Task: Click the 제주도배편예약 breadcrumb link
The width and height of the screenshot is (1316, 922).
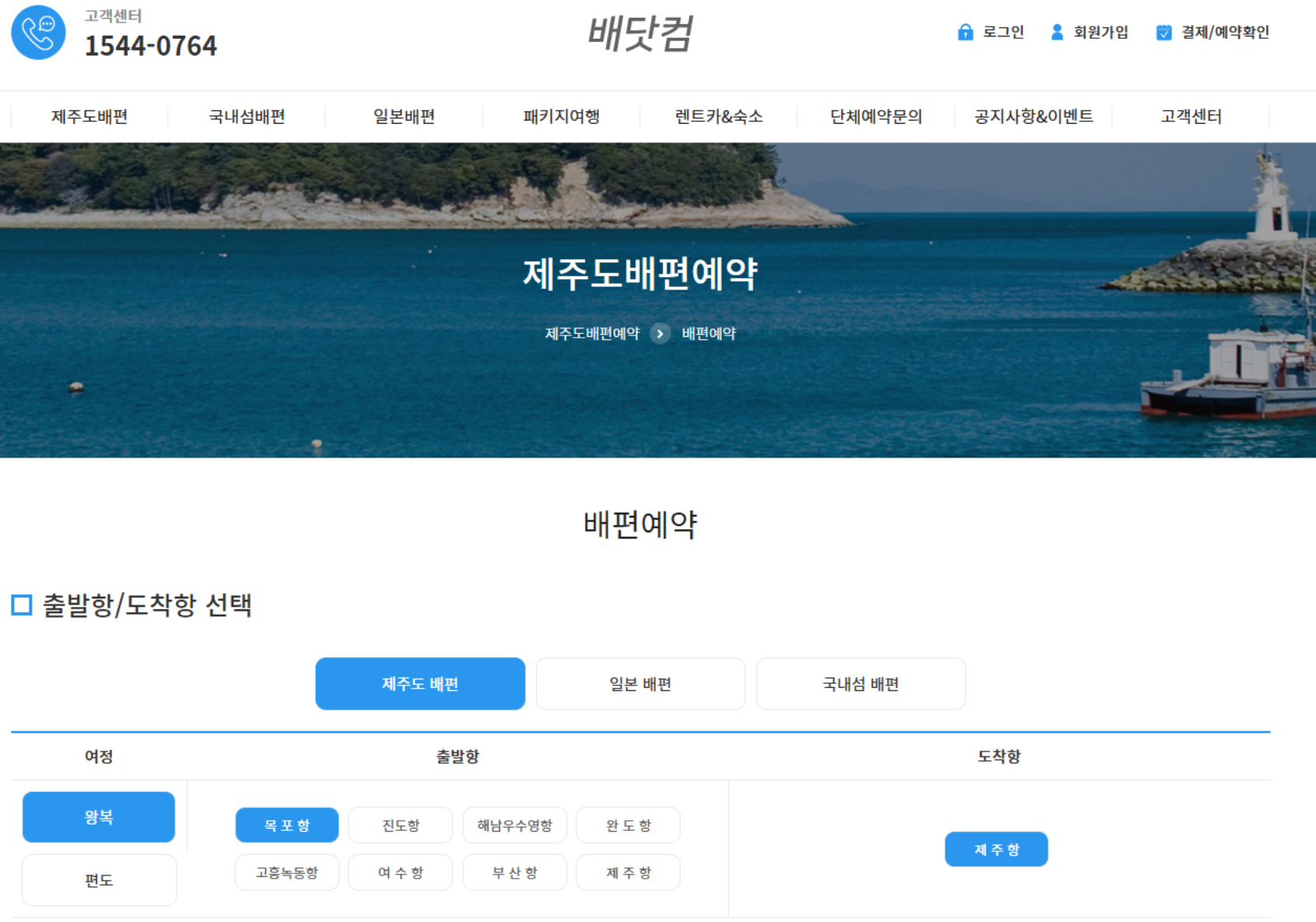Action: [x=592, y=333]
